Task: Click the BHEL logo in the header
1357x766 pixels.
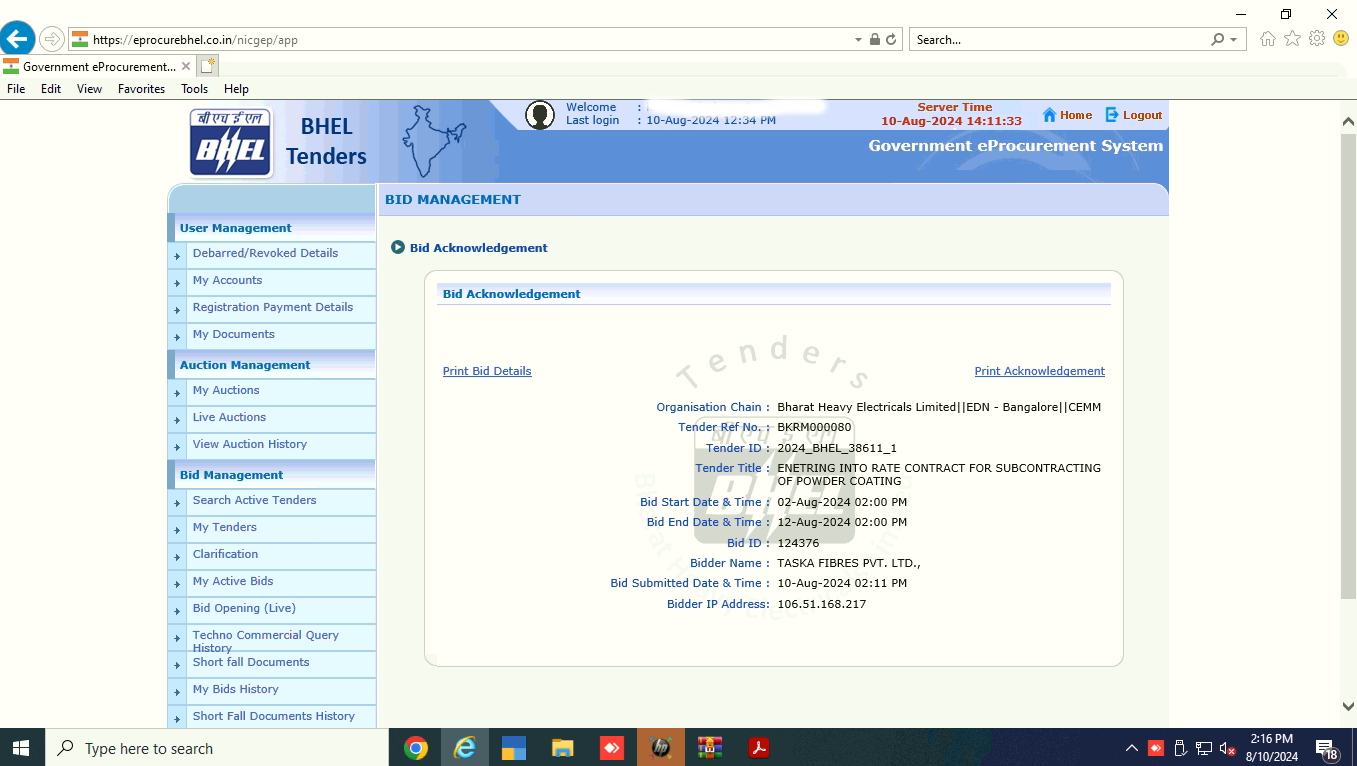Action: (231, 143)
